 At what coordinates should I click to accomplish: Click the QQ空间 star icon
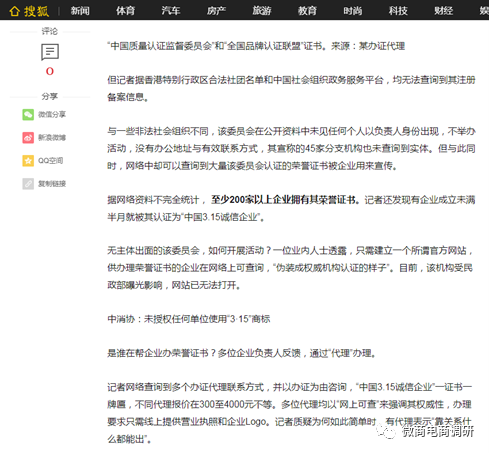click(x=28, y=160)
